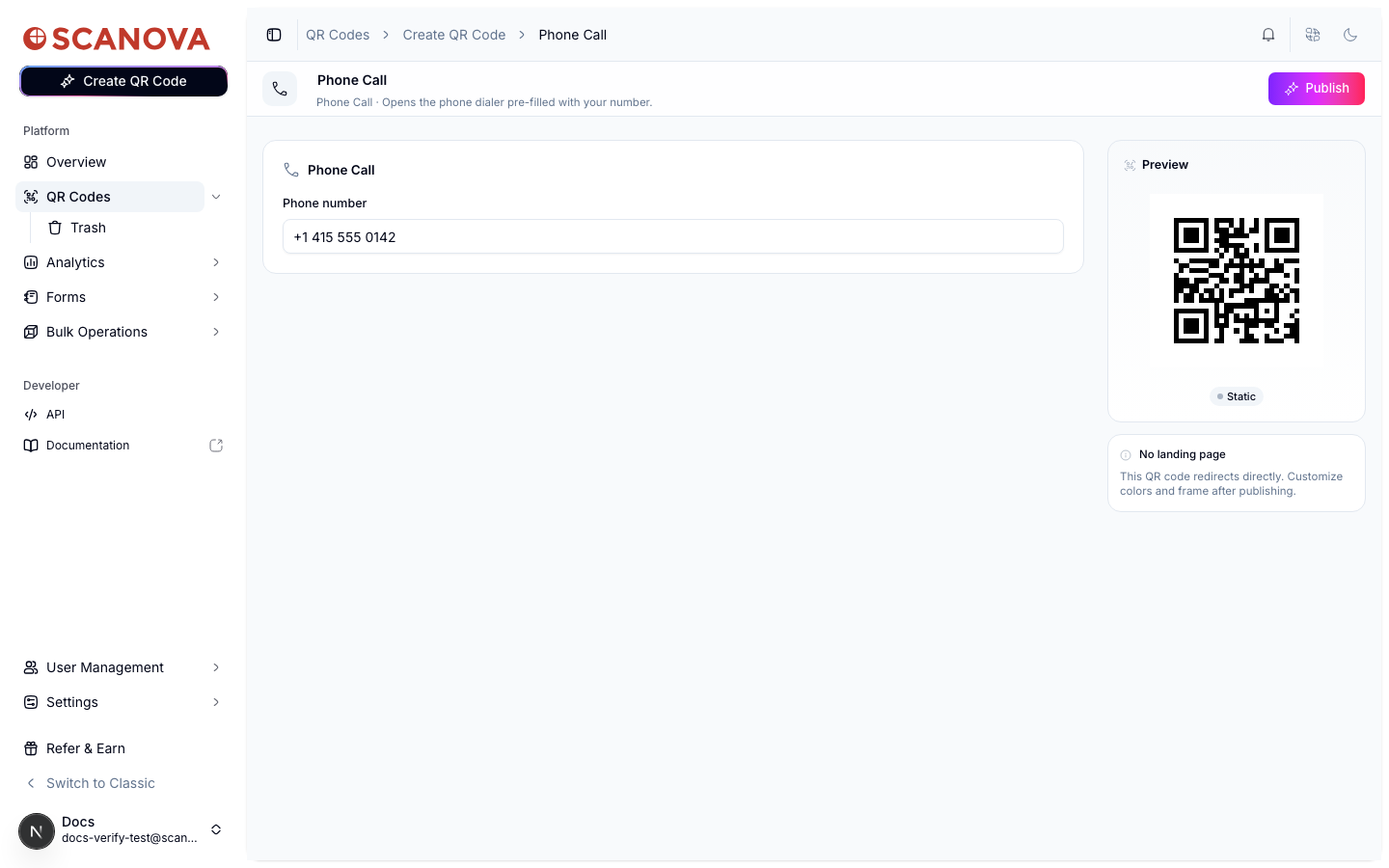Click the phone icon beside the page title
The image size is (1389, 868).
coord(280,89)
